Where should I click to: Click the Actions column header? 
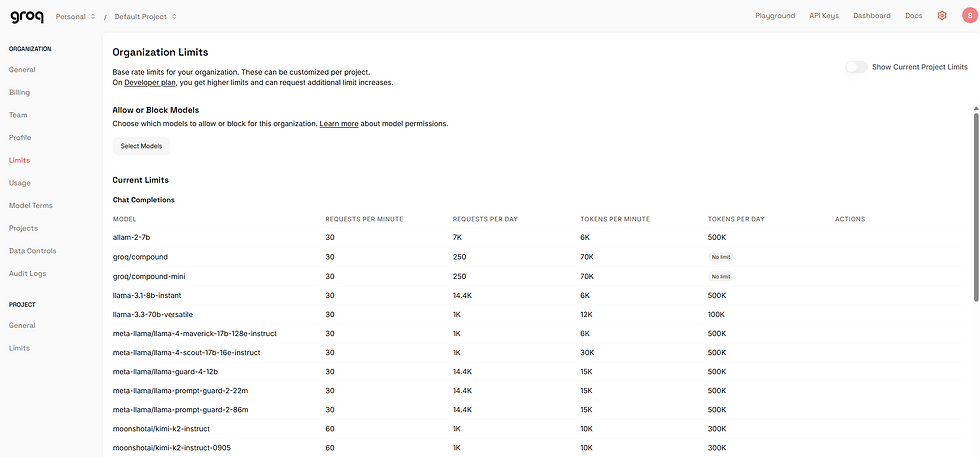pos(850,219)
